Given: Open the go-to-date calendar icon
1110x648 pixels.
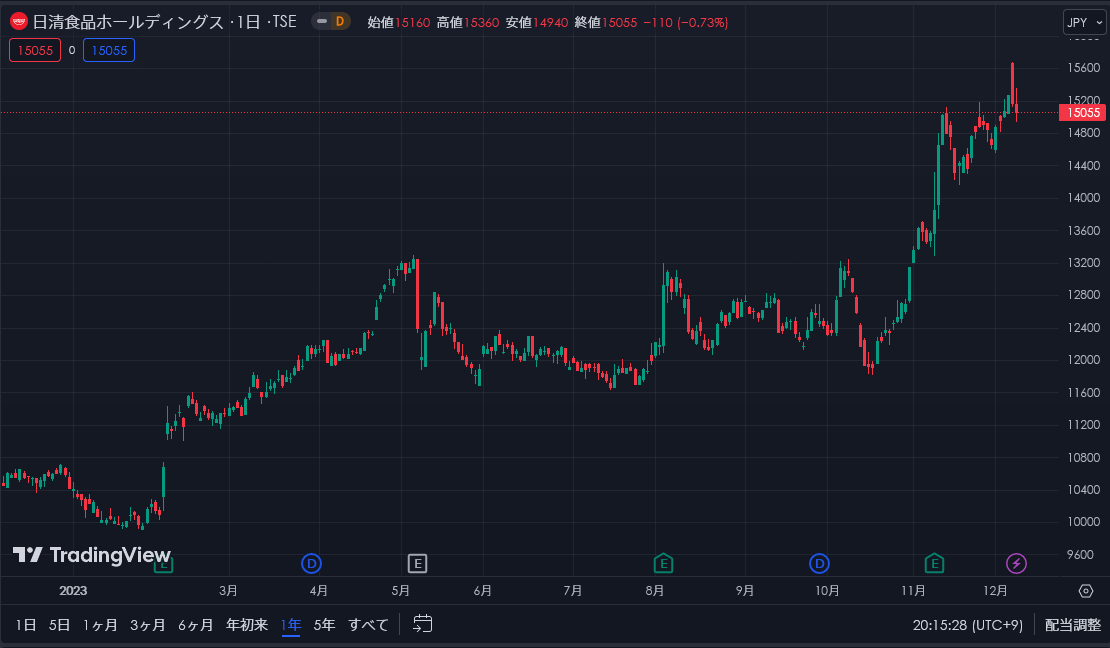Looking at the screenshot, I should point(423,624).
